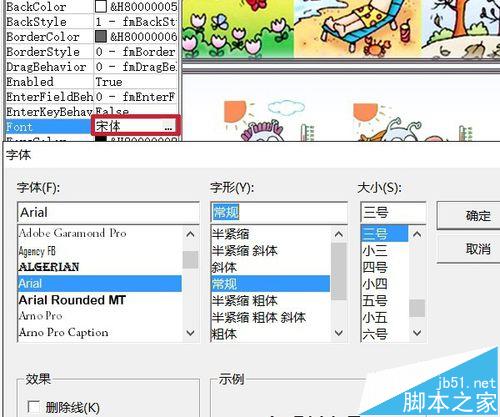Click the font size list scrollbar thumb

[x=417, y=308]
